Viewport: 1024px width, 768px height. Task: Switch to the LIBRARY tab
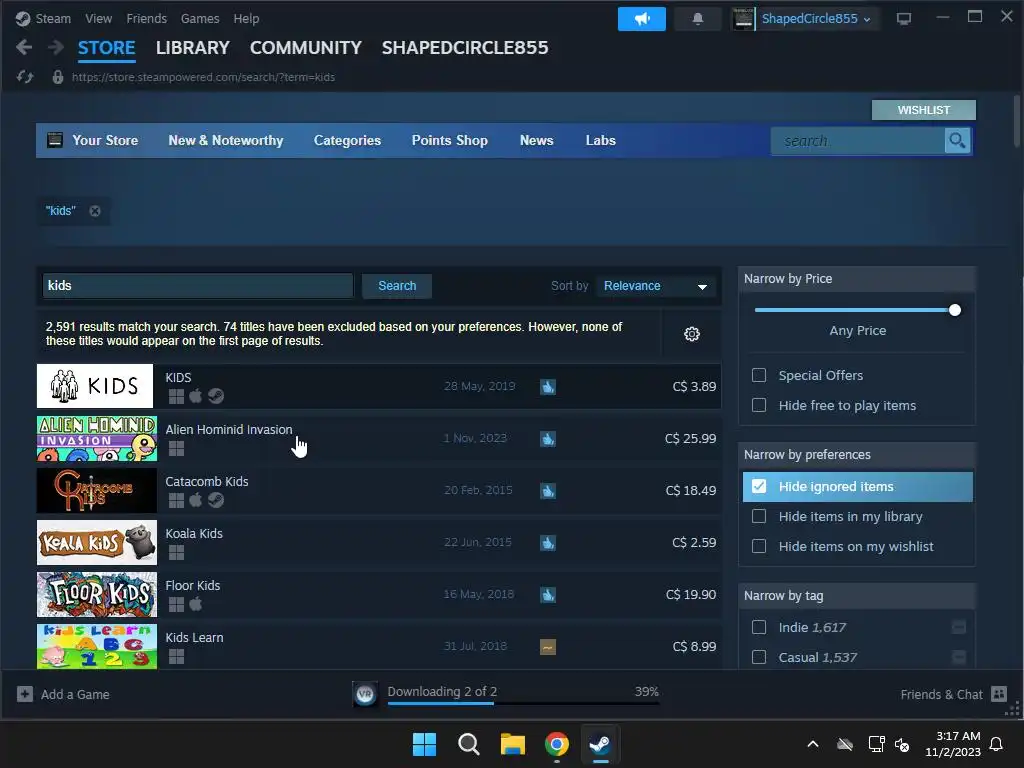(193, 48)
